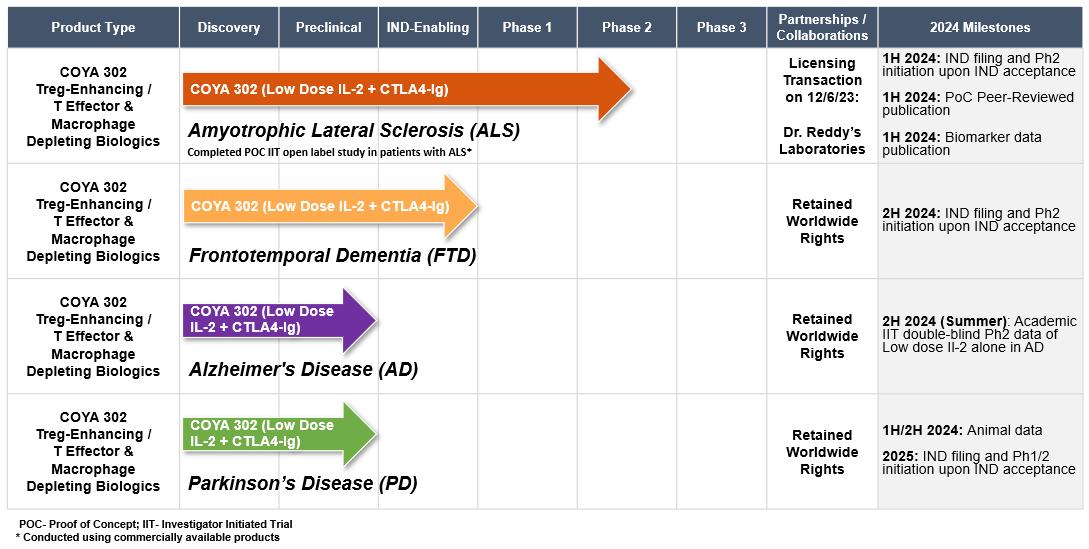Select the Frontotemporal Dementia (FTD) title

[x=332, y=255]
